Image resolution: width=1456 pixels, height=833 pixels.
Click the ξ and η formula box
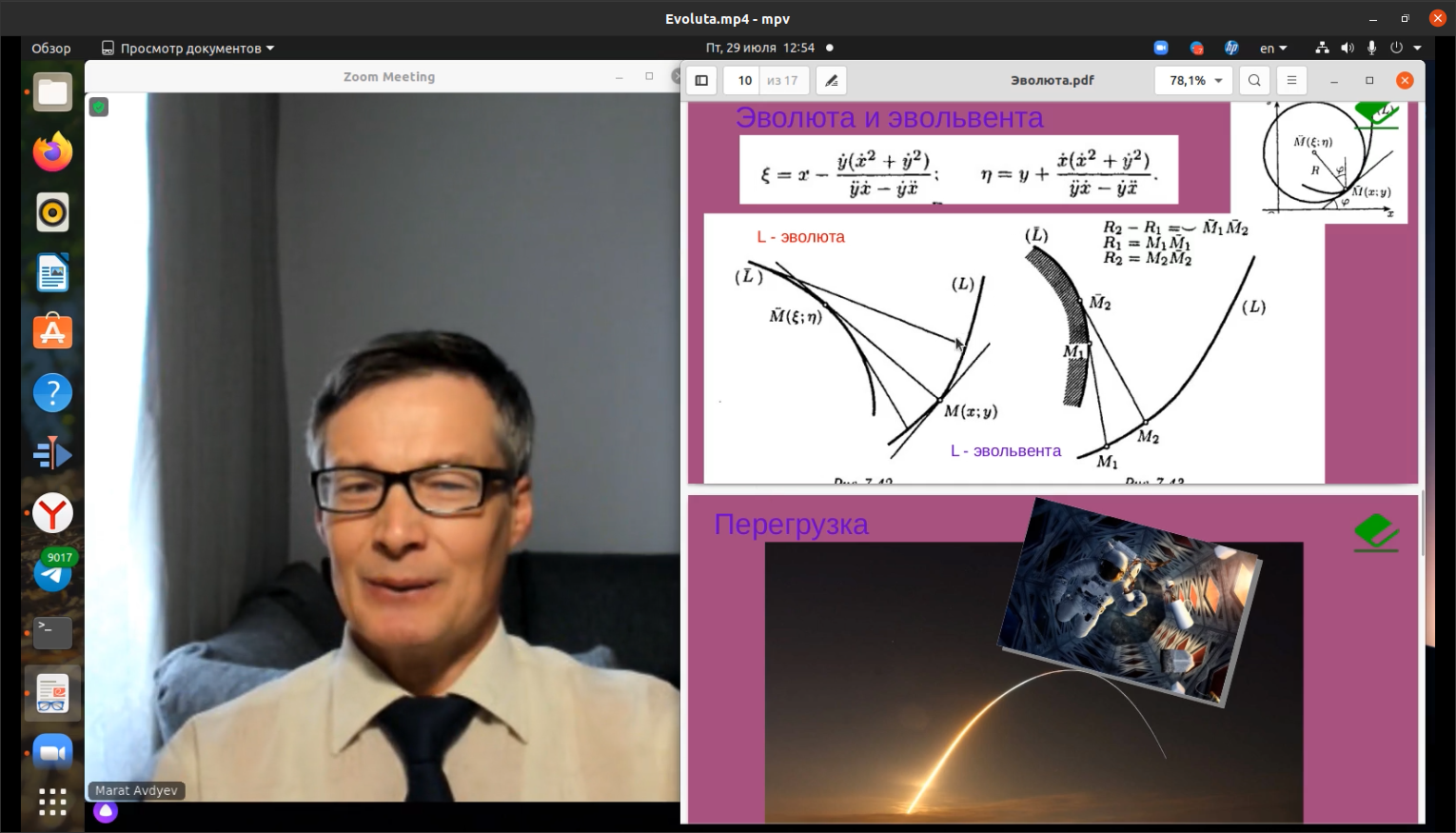[958, 169]
